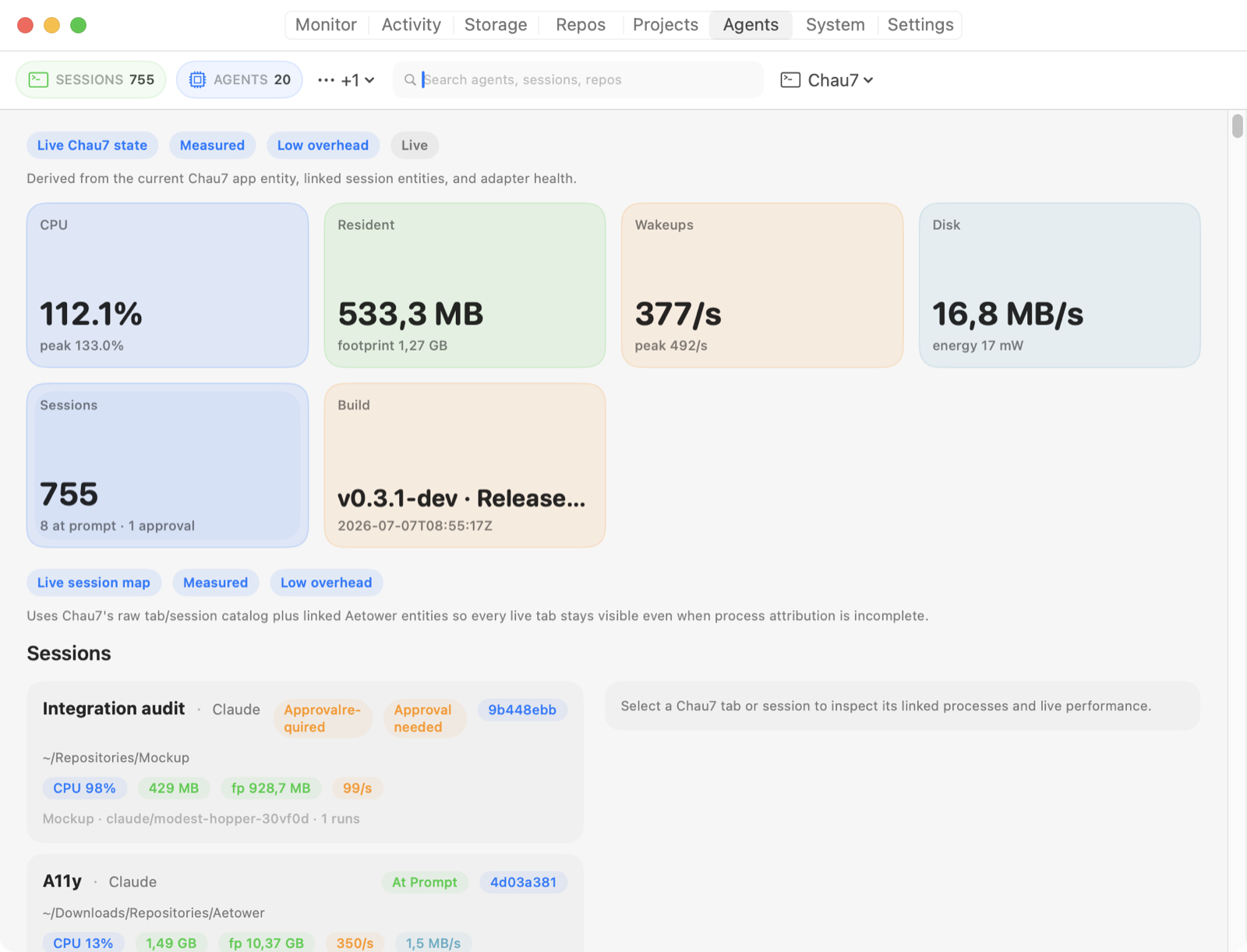Image resolution: width=1247 pixels, height=952 pixels.
Task: Focus the search agents, sessions, repos field
Action: [578, 79]
